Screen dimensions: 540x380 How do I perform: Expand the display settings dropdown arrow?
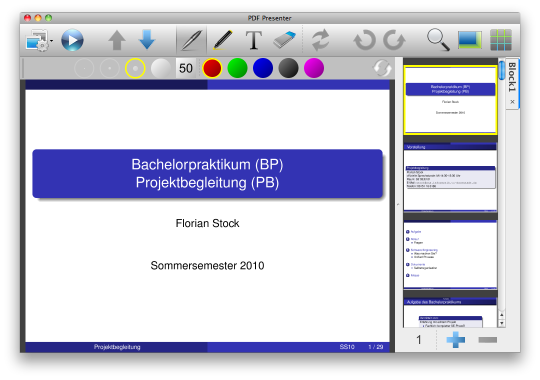[52, 41]
